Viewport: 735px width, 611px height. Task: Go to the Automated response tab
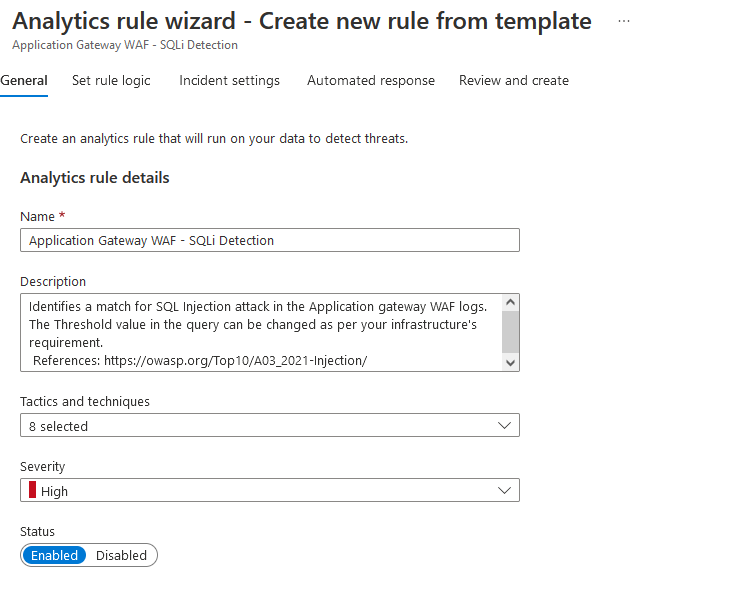click(370, 81)
